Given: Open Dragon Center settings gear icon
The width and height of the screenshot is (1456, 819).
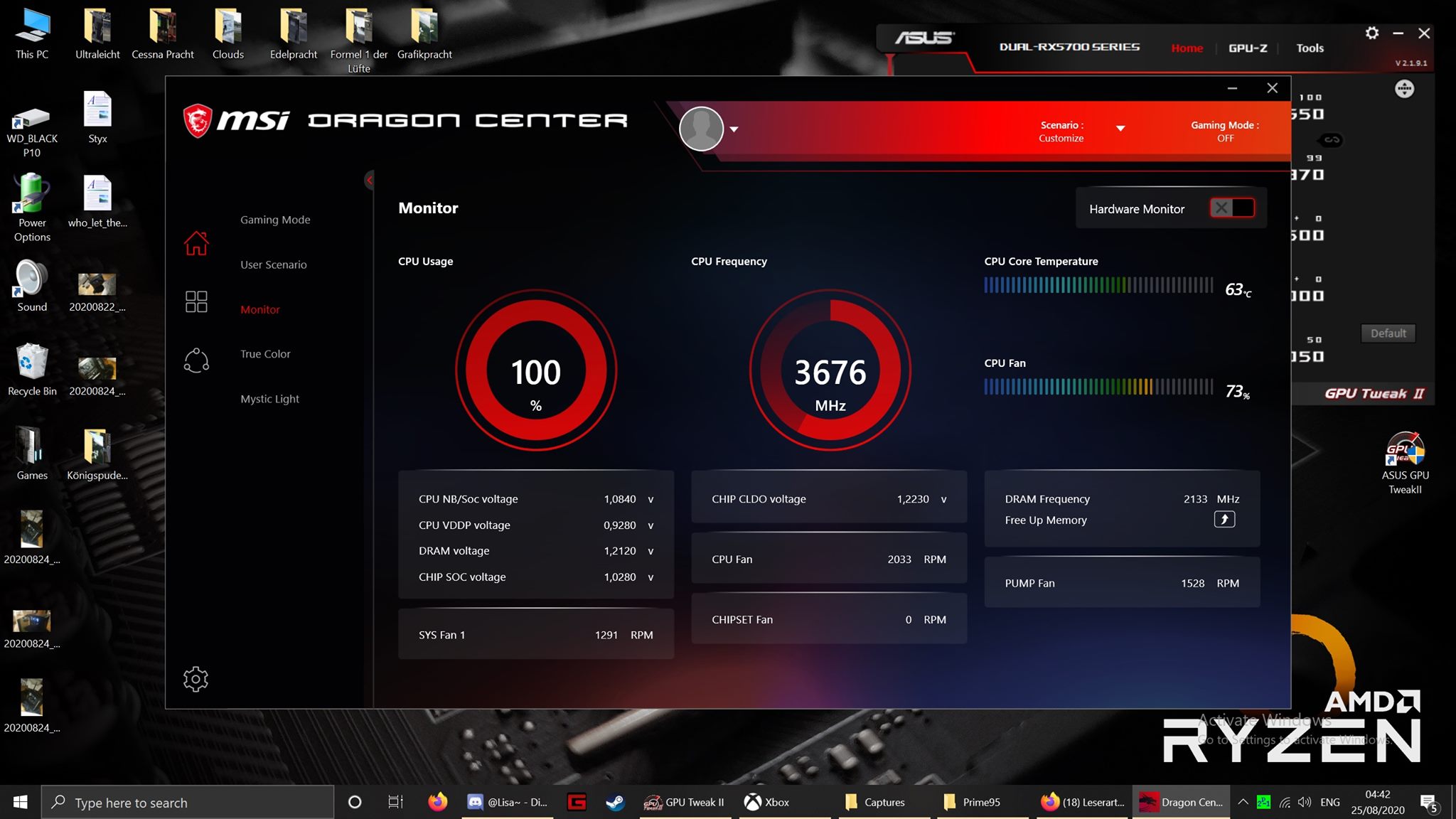Looking at the screenshot, I should [196, 679].
